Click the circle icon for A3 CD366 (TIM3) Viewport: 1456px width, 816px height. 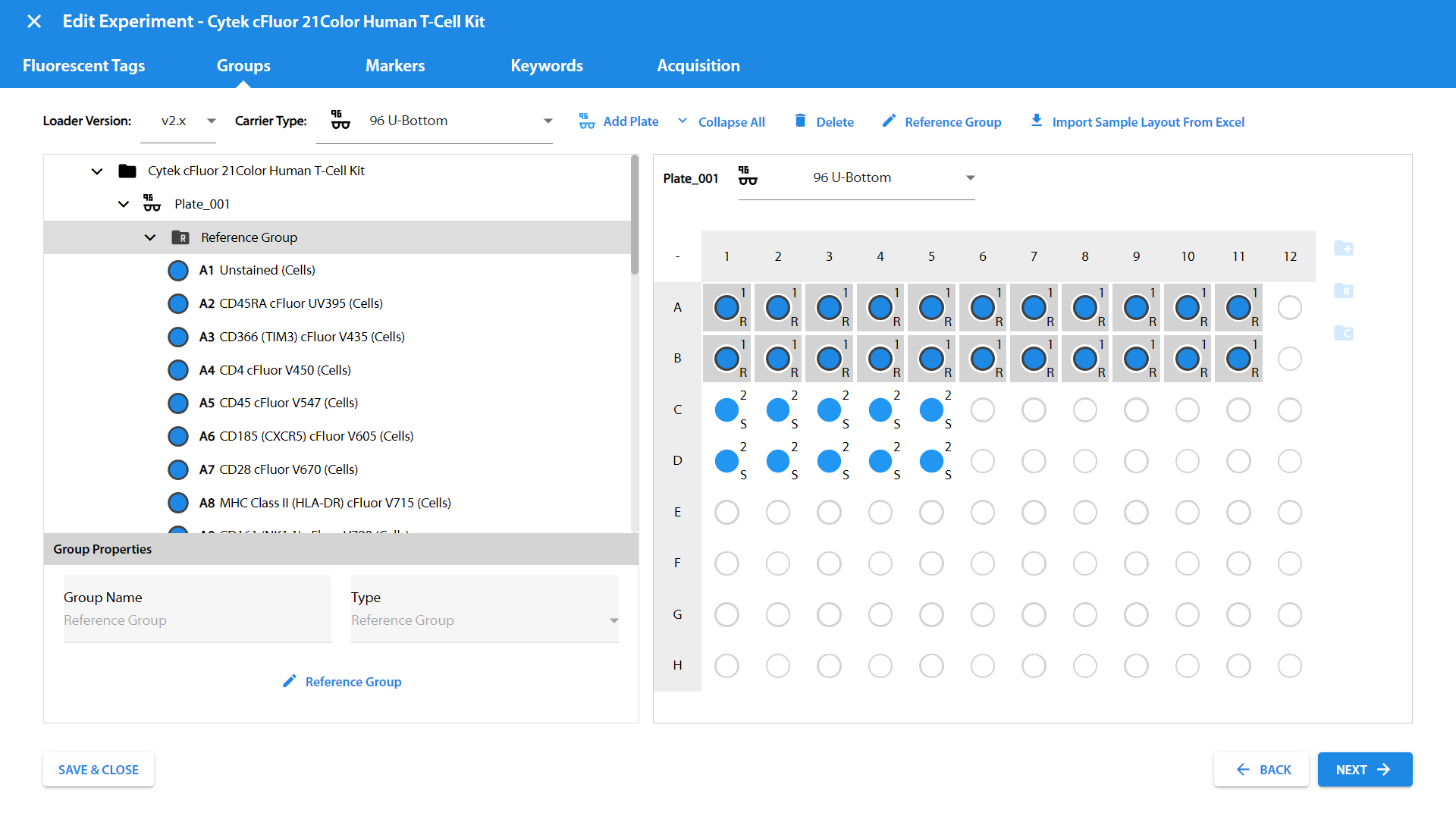point(178,337)
